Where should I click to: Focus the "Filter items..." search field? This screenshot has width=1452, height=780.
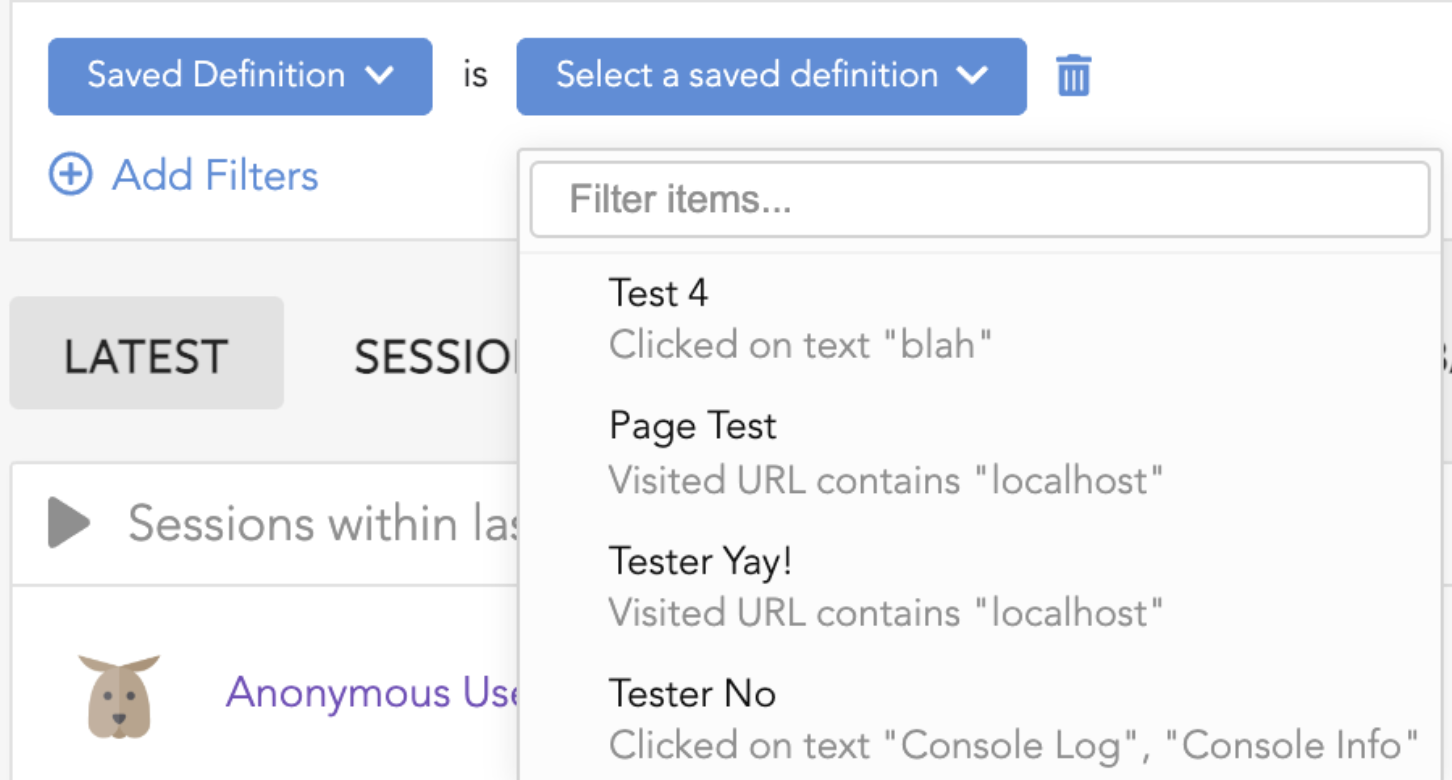click(x=980, y=200)
